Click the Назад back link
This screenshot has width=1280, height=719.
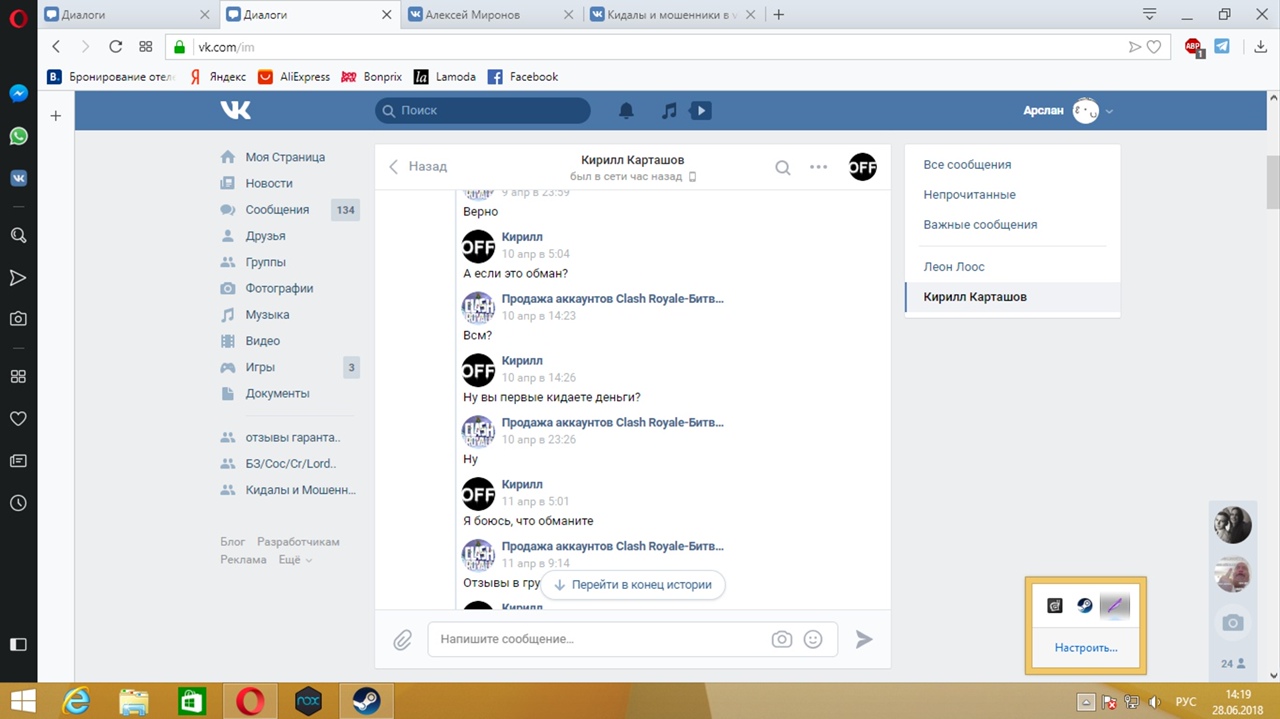[x=418, y=166]
